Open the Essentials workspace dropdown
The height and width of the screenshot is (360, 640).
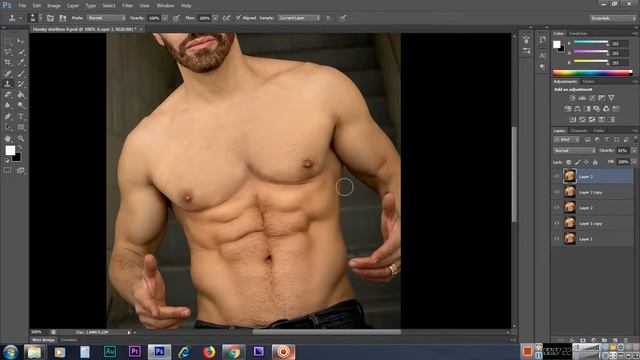[613, 18]
